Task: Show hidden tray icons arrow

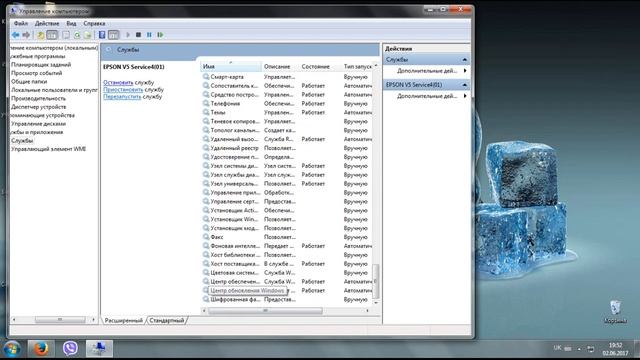Action: point(579,349)
